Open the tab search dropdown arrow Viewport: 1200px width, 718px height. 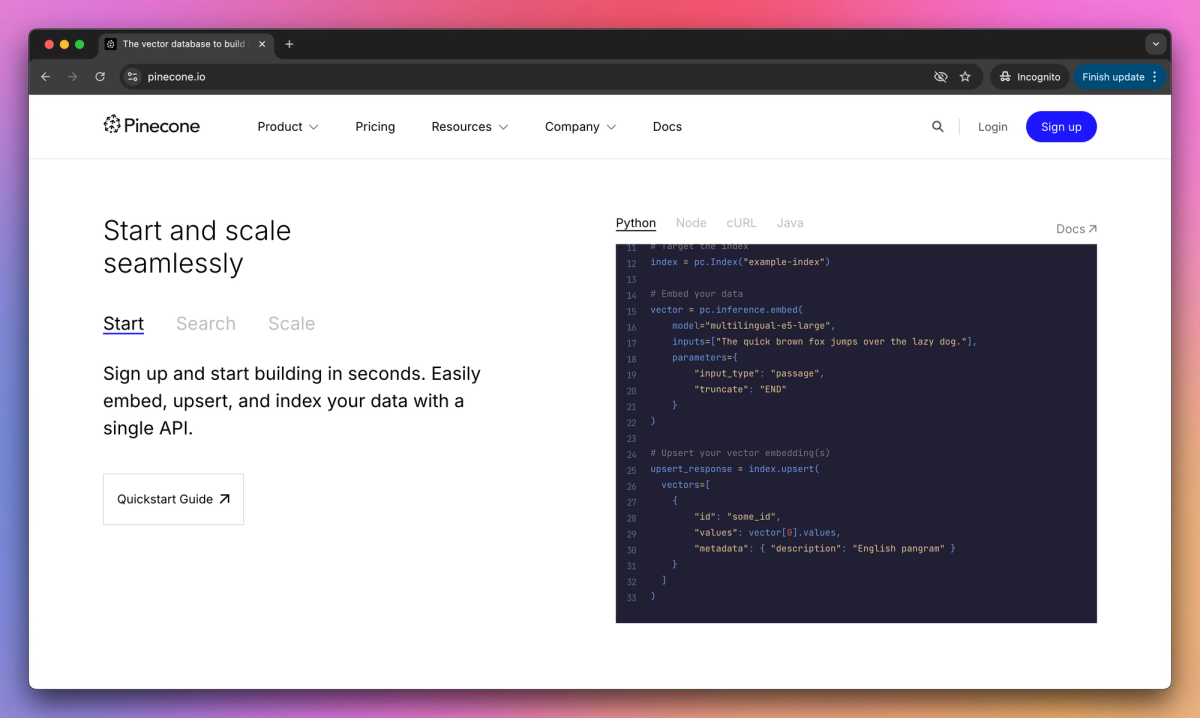click(x=1156, y=44)
